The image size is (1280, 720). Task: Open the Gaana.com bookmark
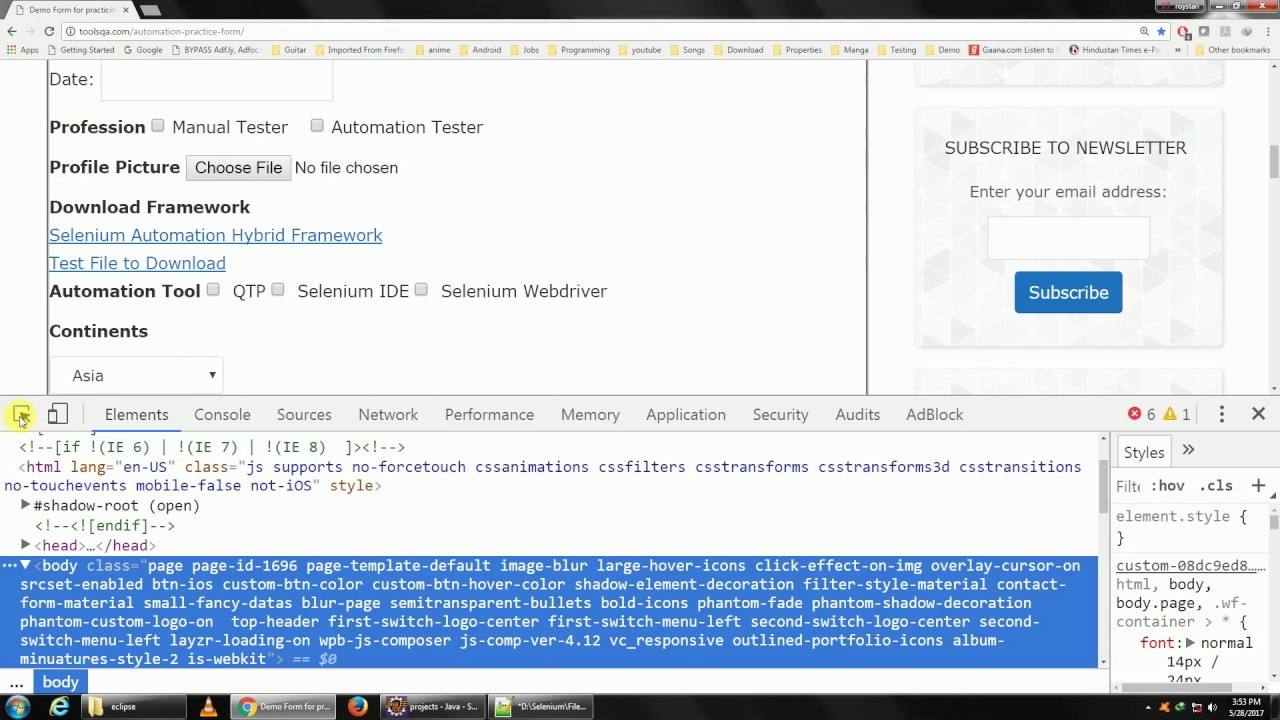coord(1012,50)
